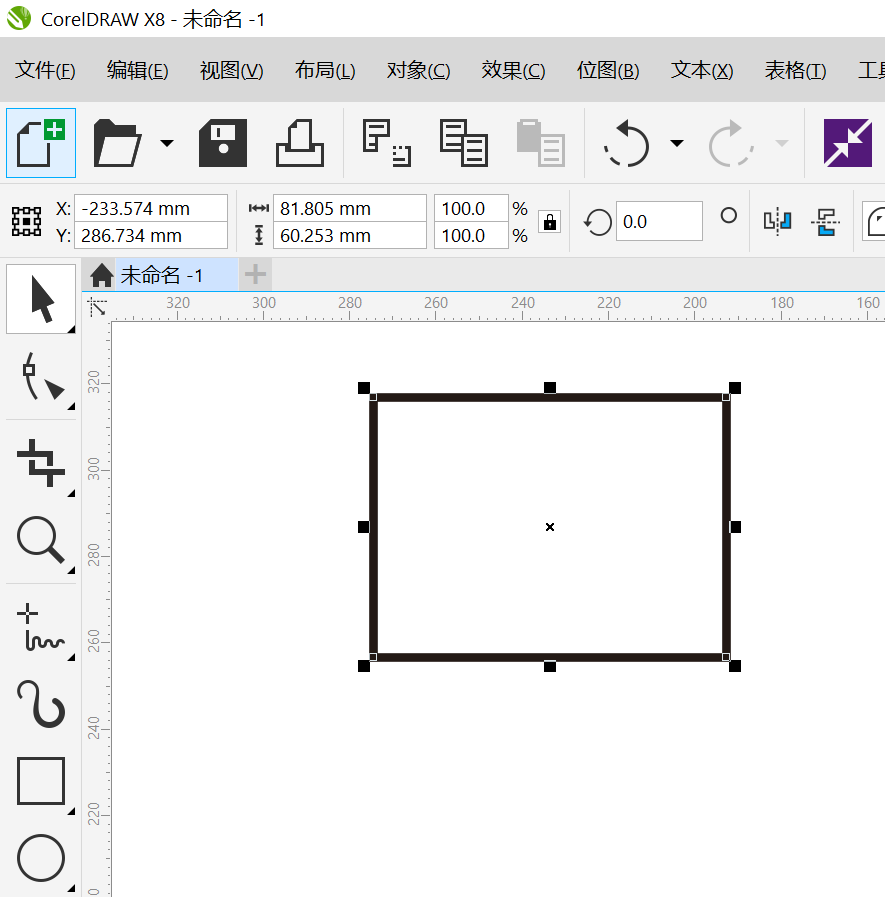Click the rotation angle input field
Image resolution: width=885 pixels, height=897 pixels.
click(659, 222)
